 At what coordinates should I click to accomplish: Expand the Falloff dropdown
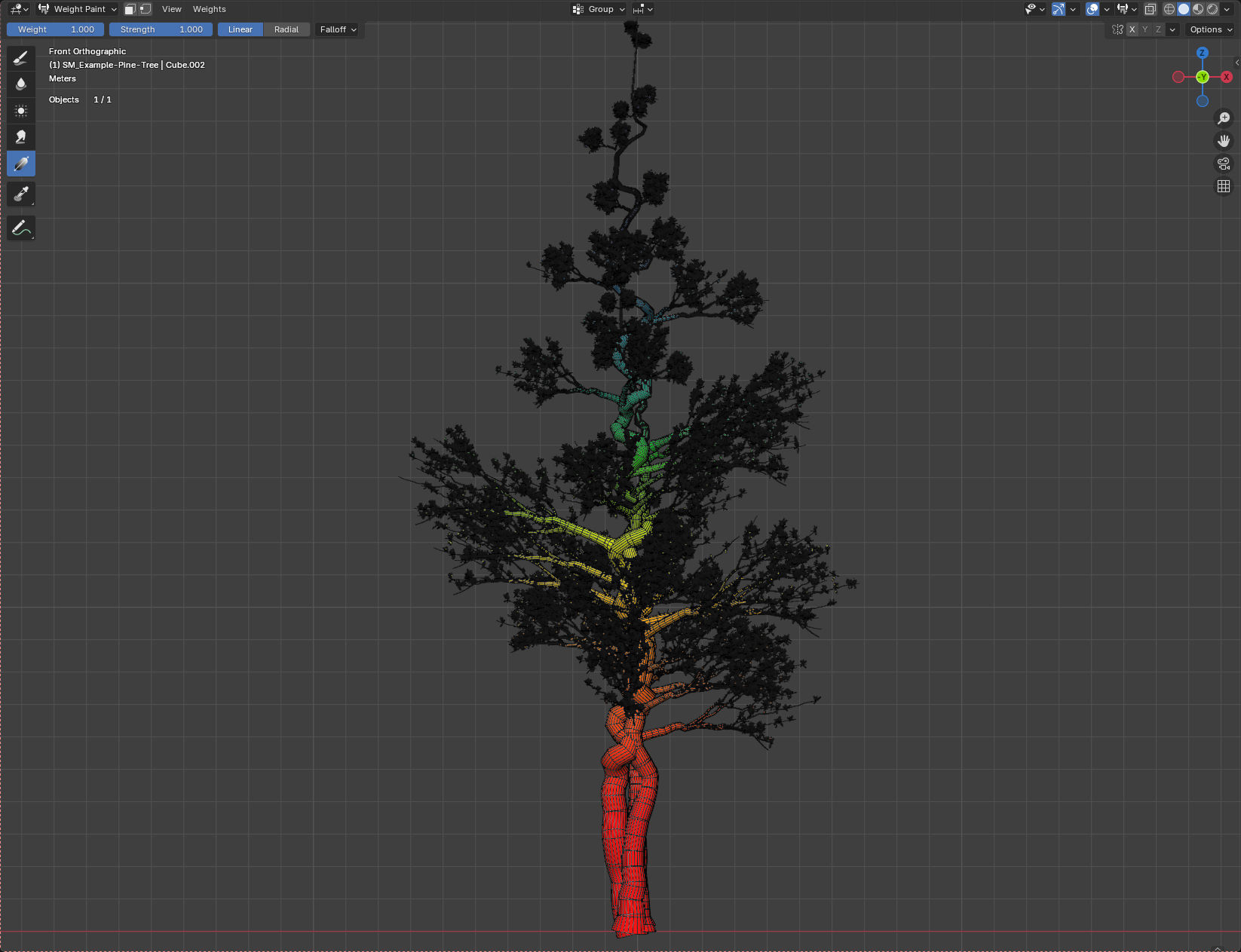tap(338, 29)
